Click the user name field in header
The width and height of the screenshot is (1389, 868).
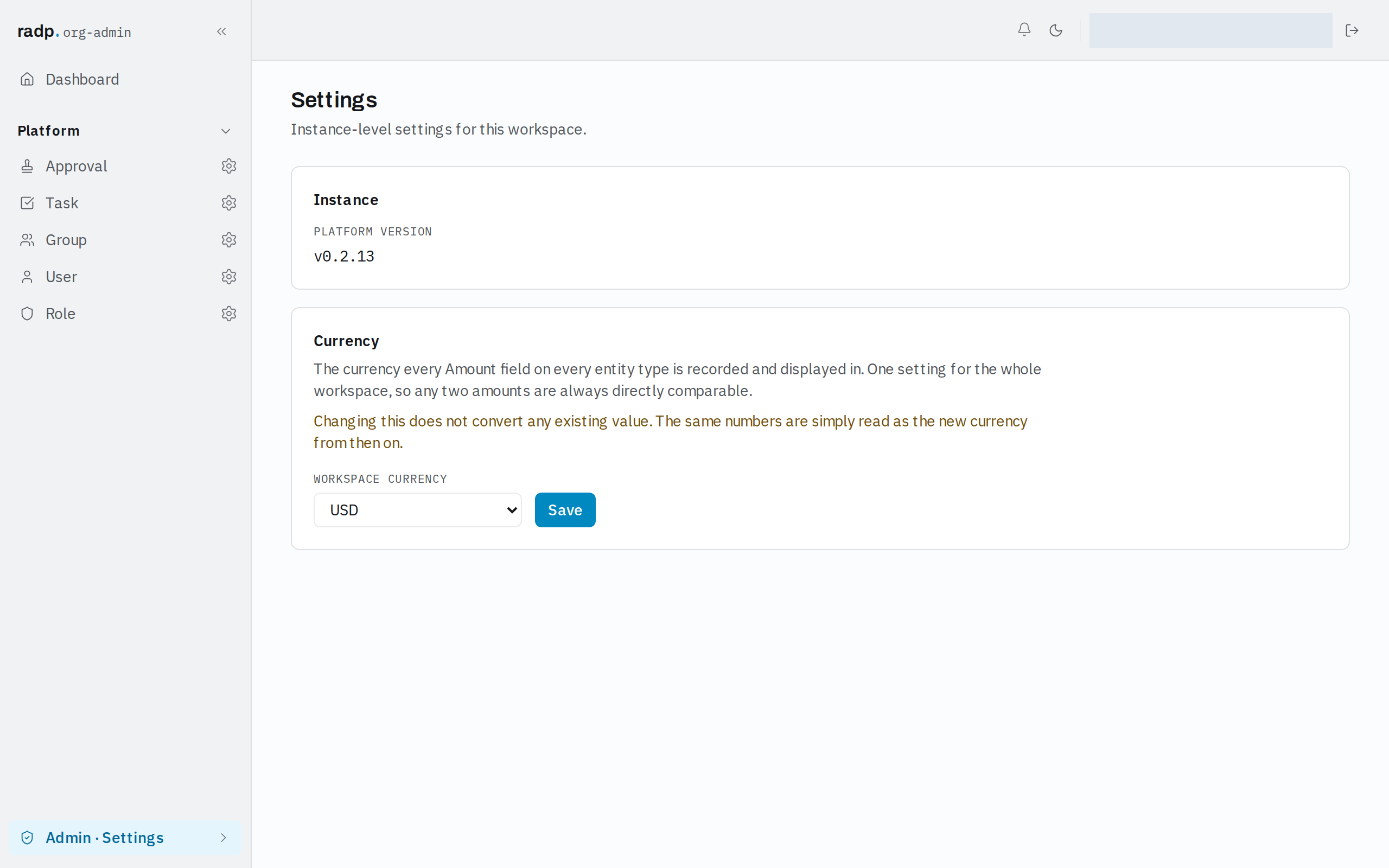click(x=1210, y=30)
